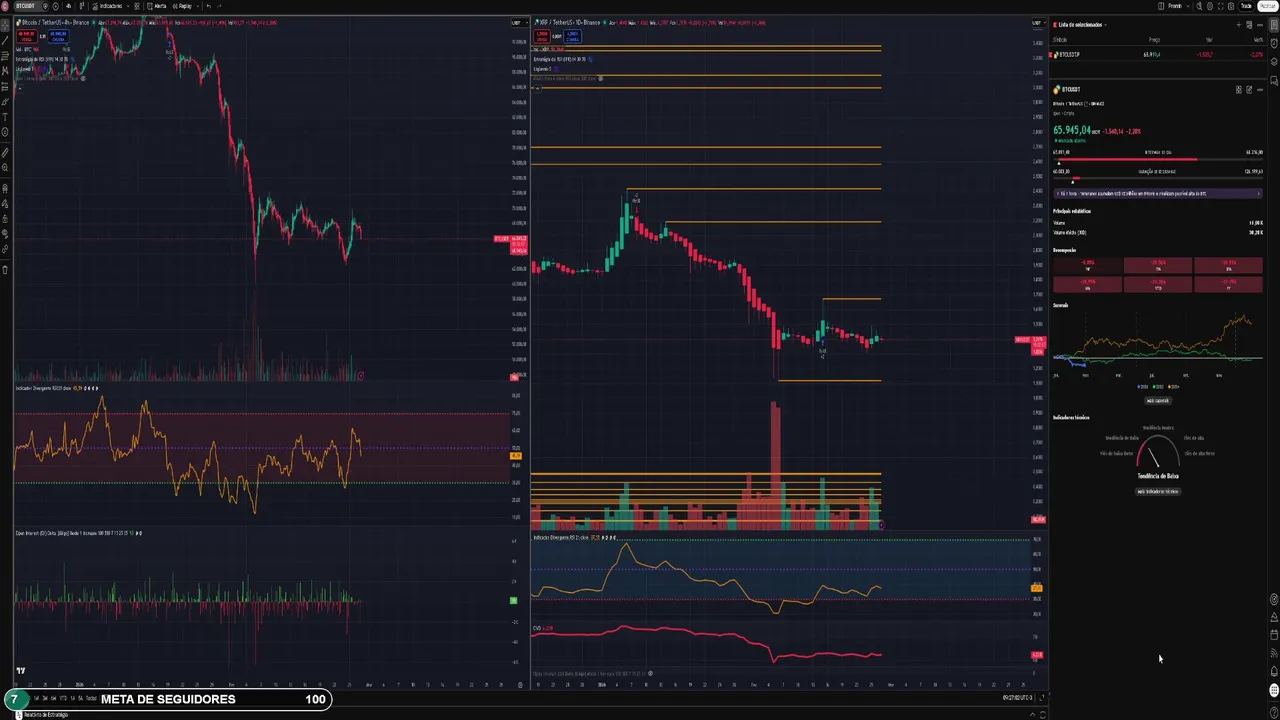Screen dimensions: 1280x720
Task: Open the Indicadores menu
Action: point(106,6)
